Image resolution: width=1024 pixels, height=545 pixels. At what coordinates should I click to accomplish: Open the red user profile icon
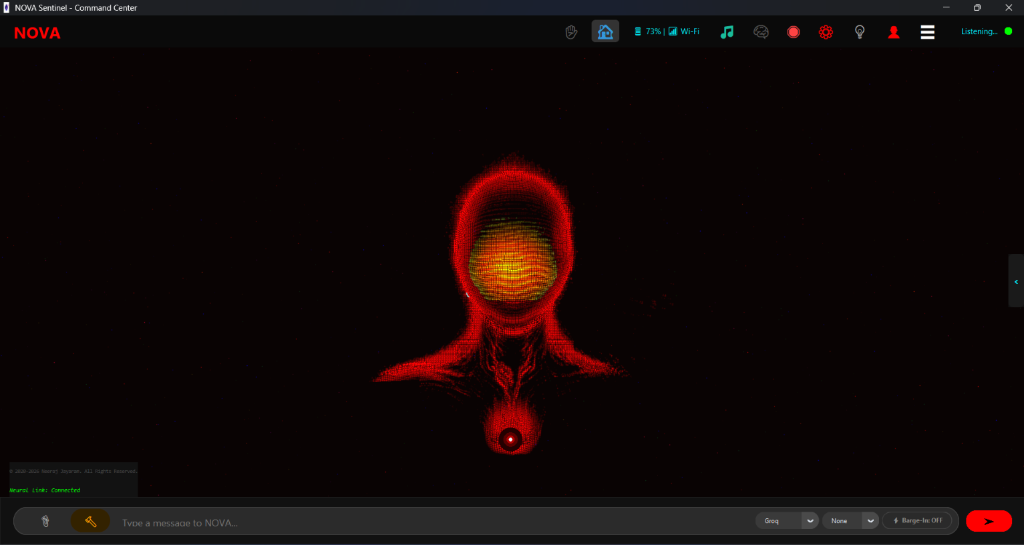tap(894, 31)
